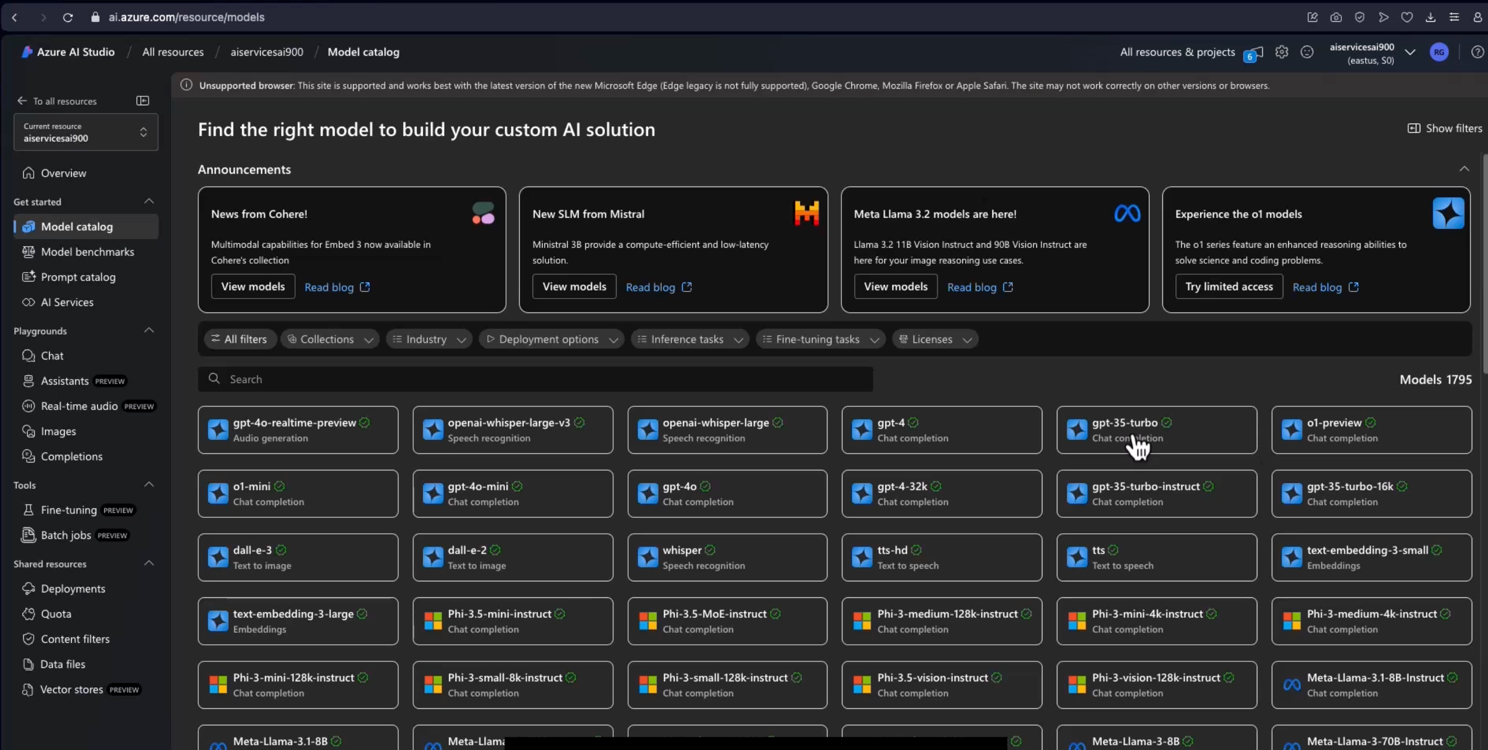
Task: Expand the aiservicesai900 account chevron
Action: (1410, 52)
